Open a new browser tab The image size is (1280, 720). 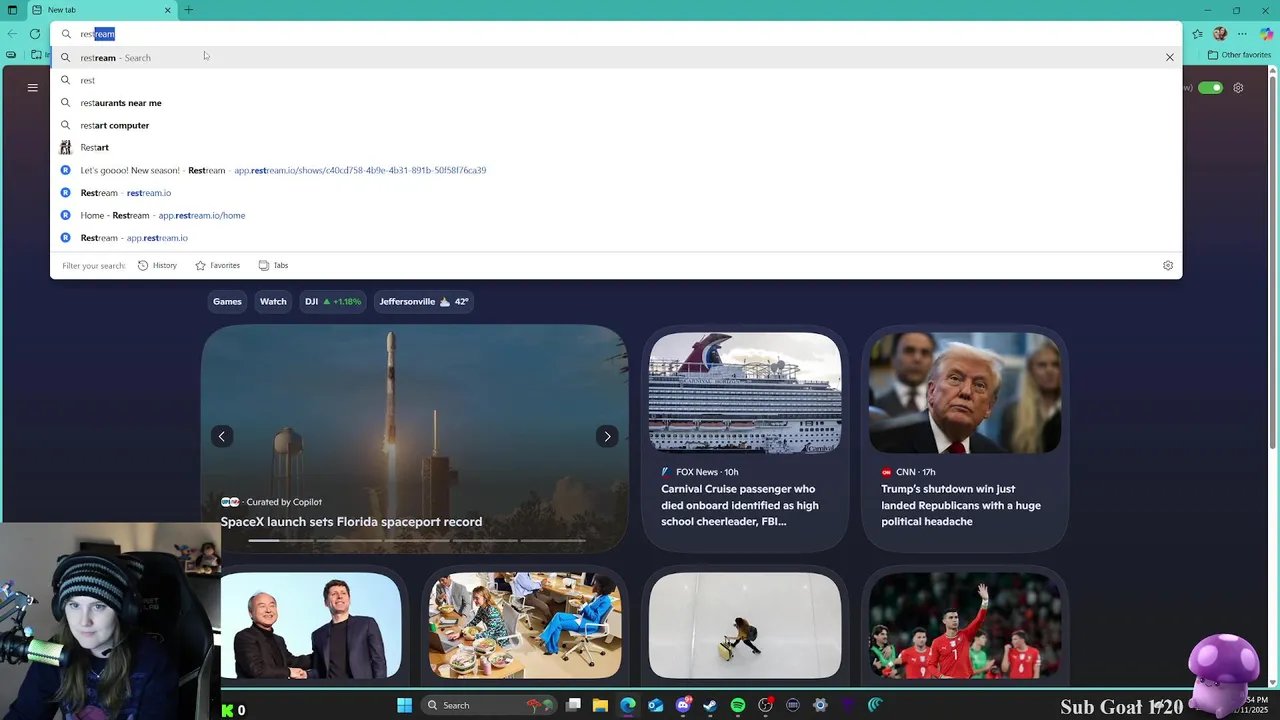[188, 10]
